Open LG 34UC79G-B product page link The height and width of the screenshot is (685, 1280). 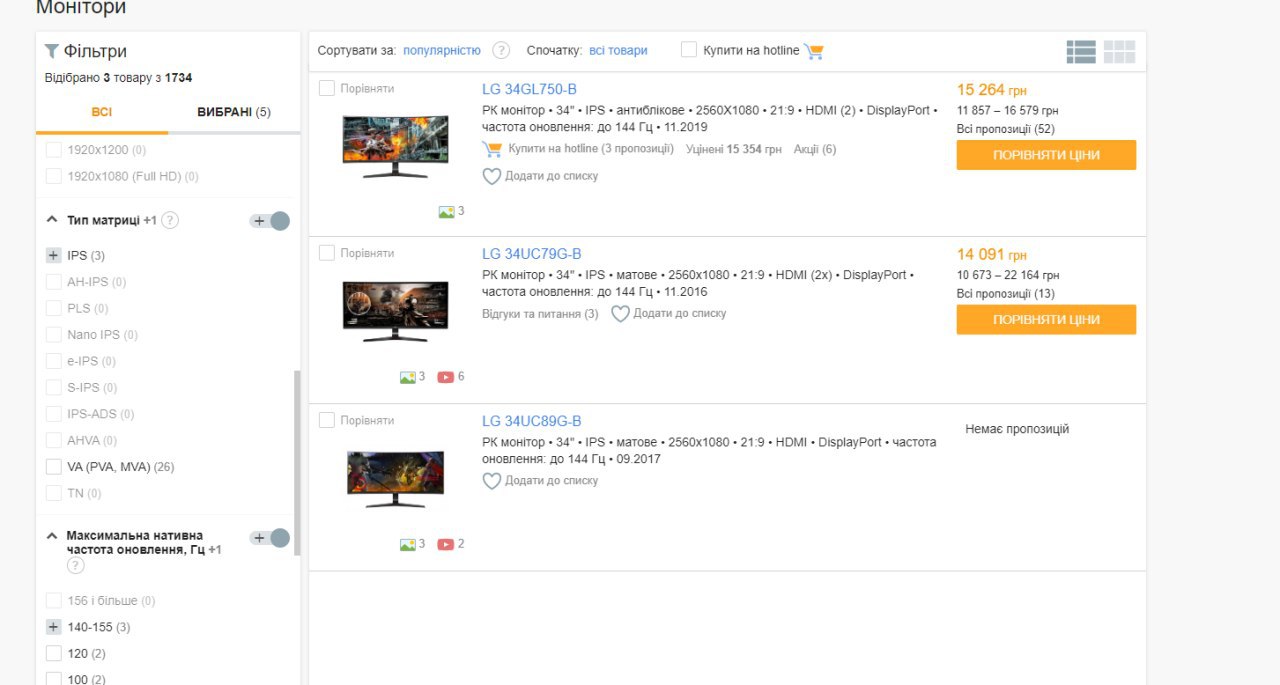[531, 254]
